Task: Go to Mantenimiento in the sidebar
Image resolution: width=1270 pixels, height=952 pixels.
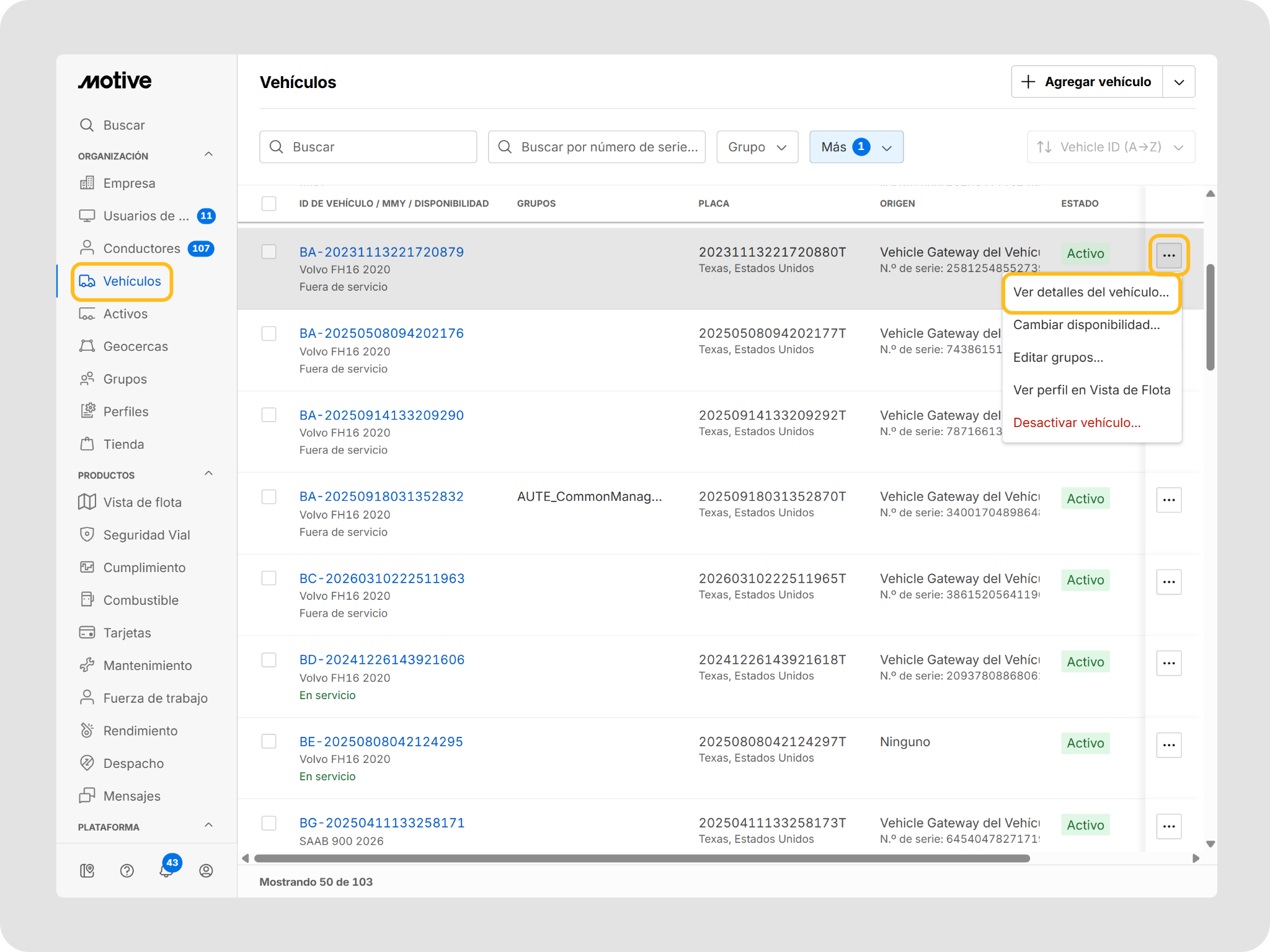Action: (147, 666)
